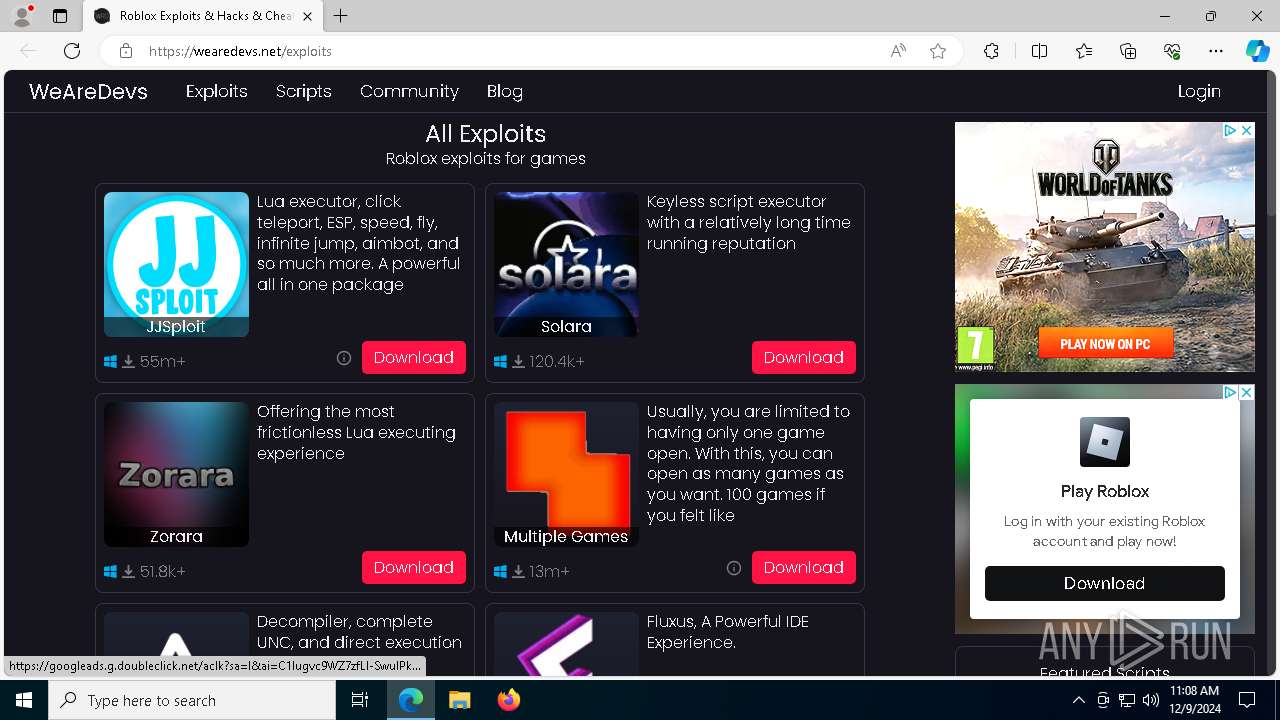Open the Settings and more ellipsis menu
The width and height of the screenshot is (1280, 720).
pyautogui.click(x=1216, y=51)
